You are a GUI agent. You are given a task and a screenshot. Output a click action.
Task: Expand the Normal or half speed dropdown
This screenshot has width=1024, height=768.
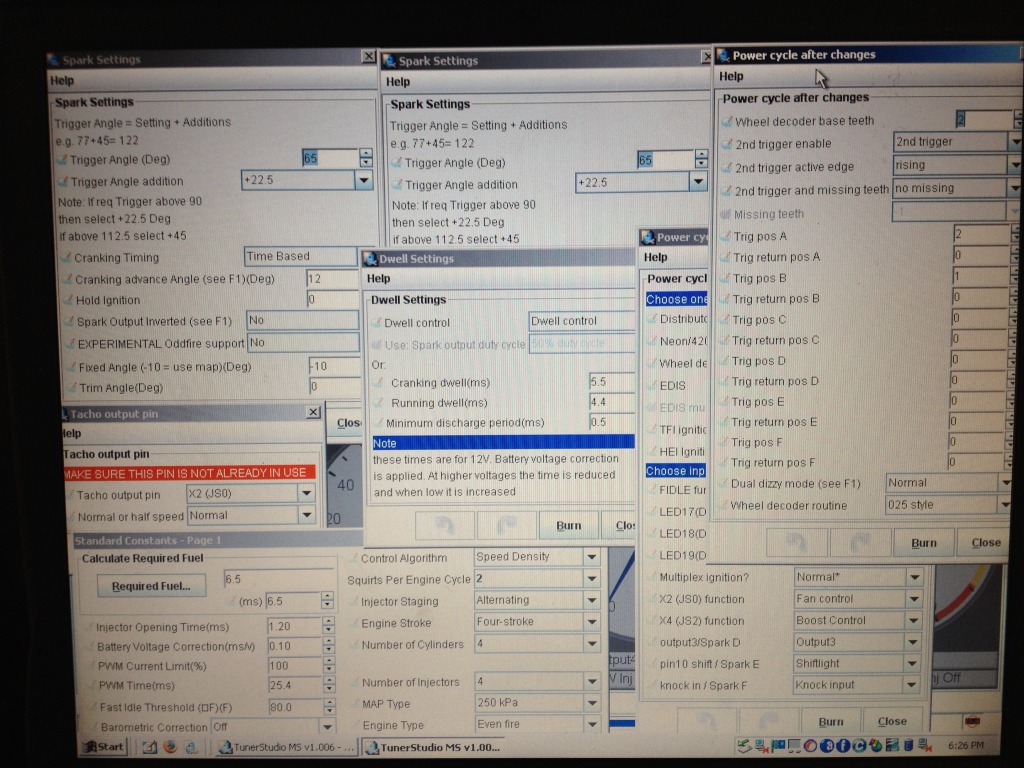click(x=306, y=515)
